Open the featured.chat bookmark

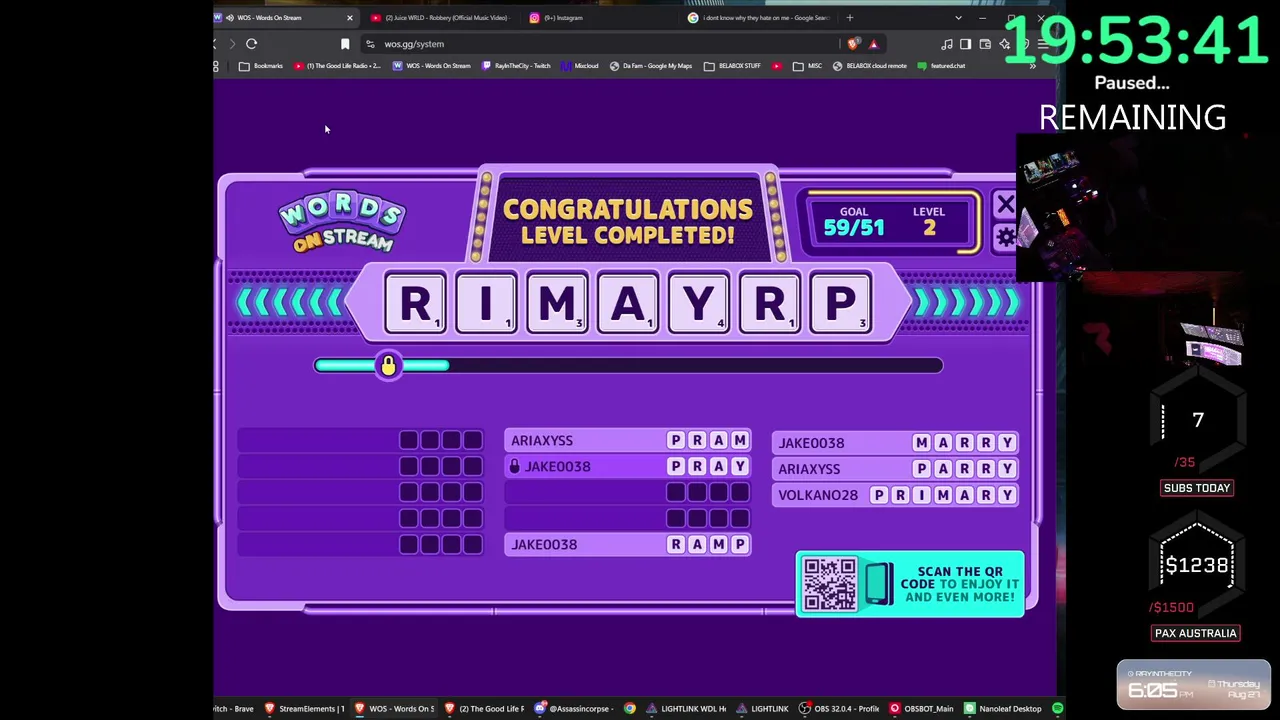click(x=942, y=66)
